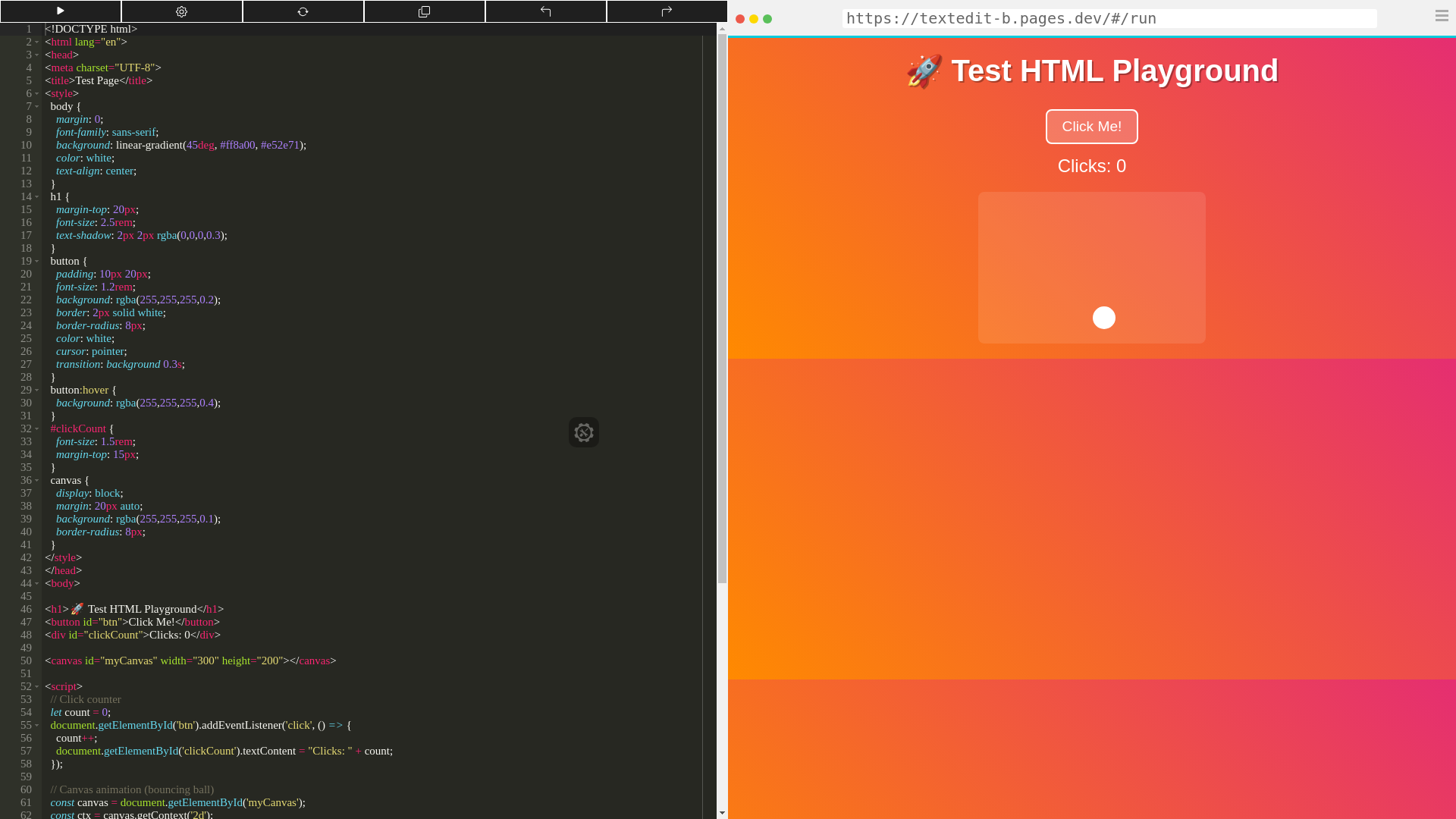Click the refresh icon in the toolbar

pos(303,11)
